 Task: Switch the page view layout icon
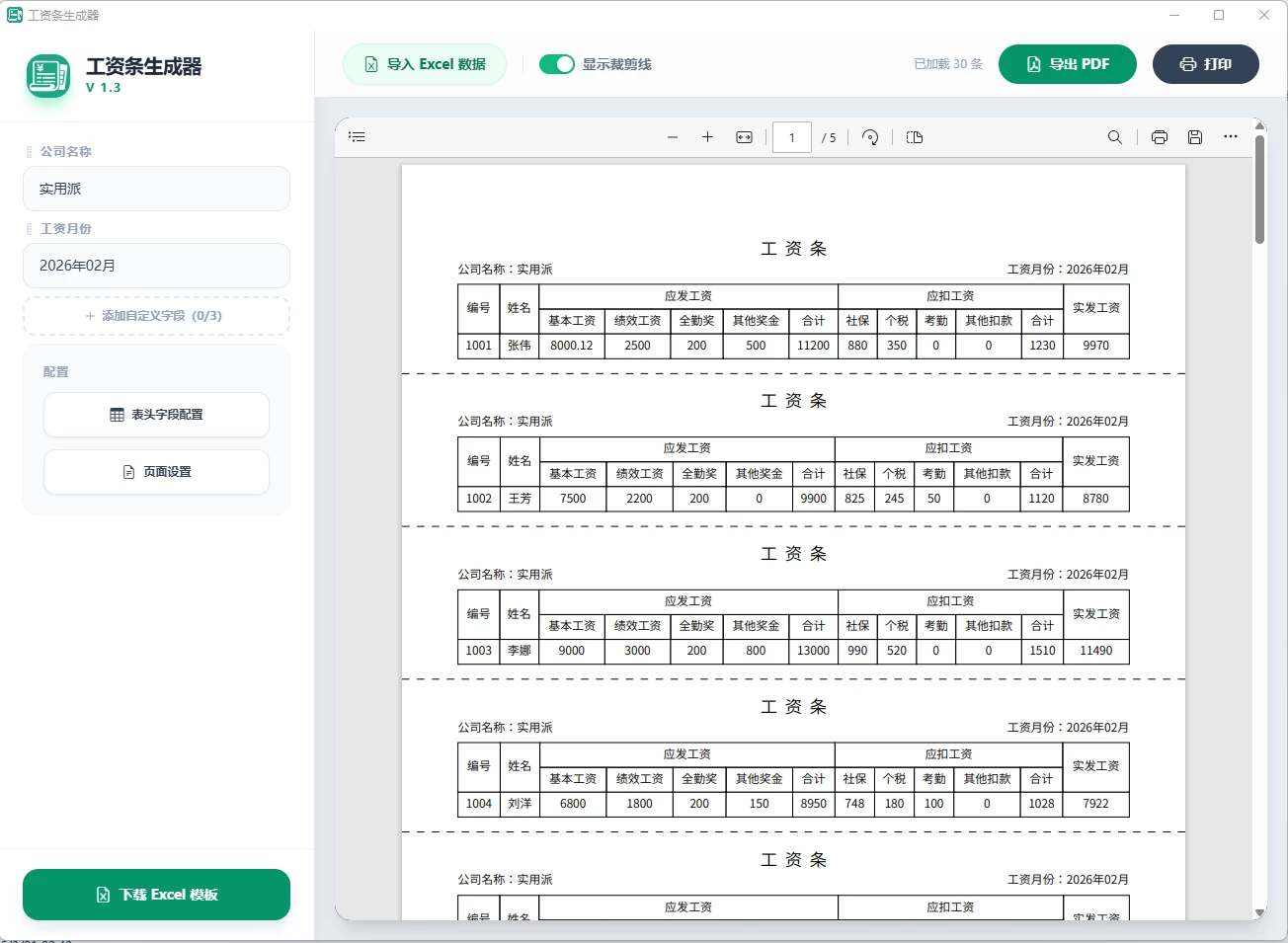[914, 137]
